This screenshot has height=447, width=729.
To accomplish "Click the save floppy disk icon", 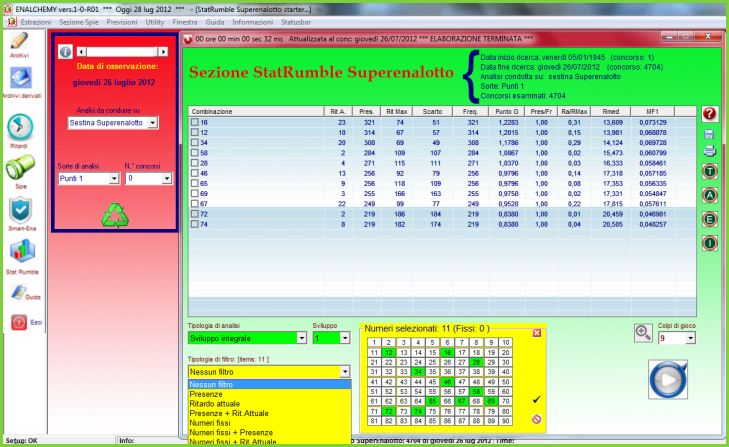I will click(709, 134).
